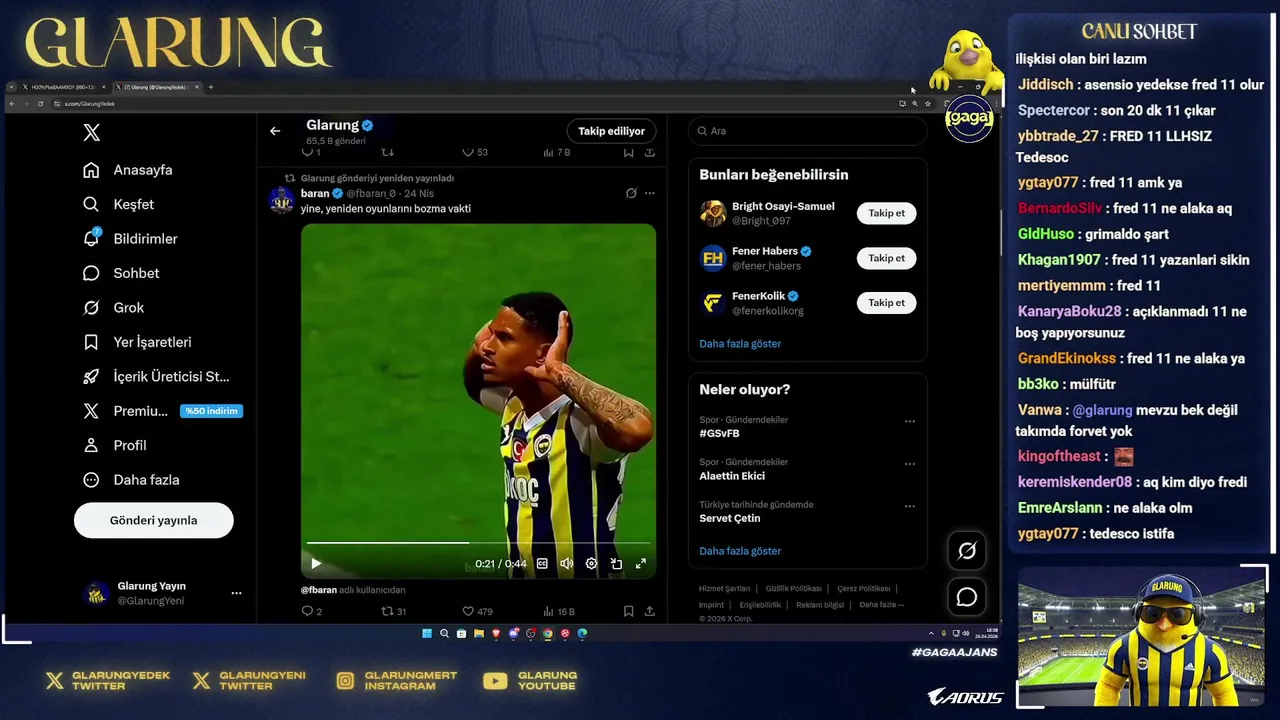Open Grok from the sidebar
The image size is (1280, 720).
coord(113,308)
